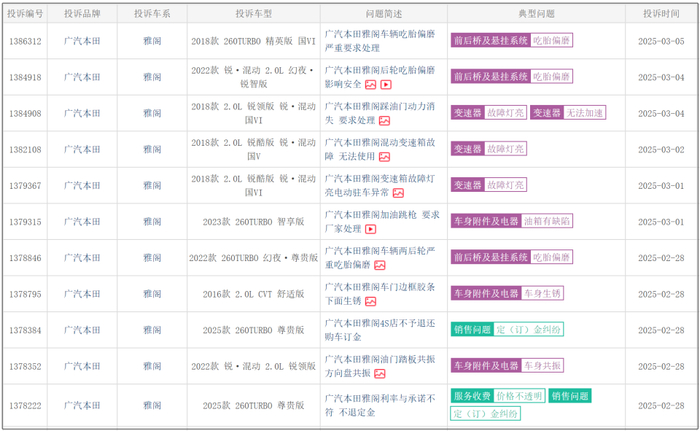The width and height of the screenshot is (700, 431).
Task: Open complaint link 雅阁变速箱故障灯亮电动驻车异常
Action: [x=380, y=185]
